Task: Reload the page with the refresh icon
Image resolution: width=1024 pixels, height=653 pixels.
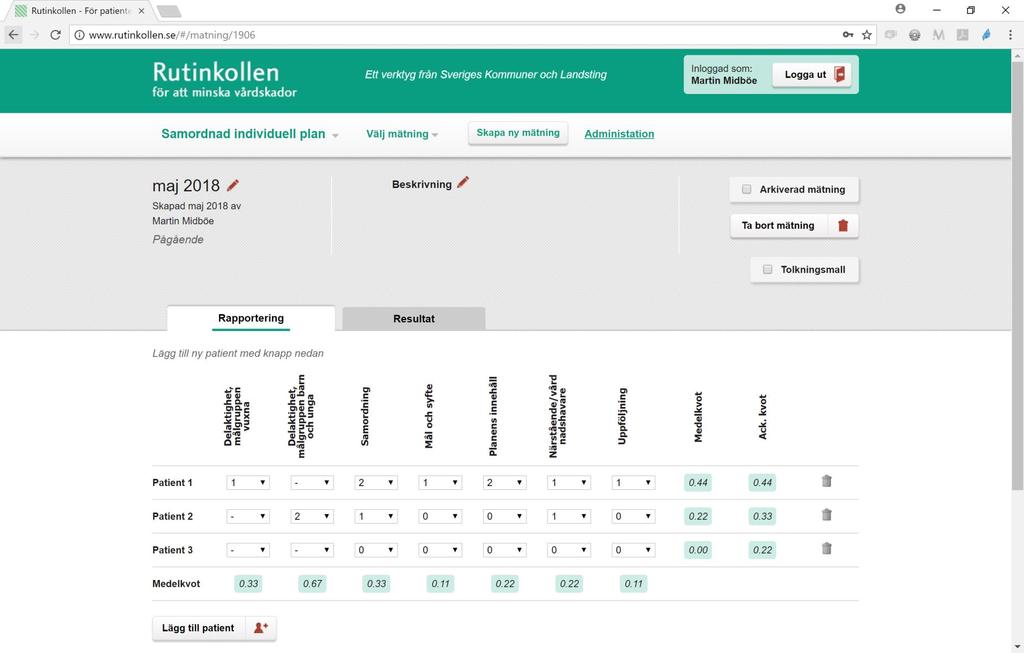Action: point(56,35)
